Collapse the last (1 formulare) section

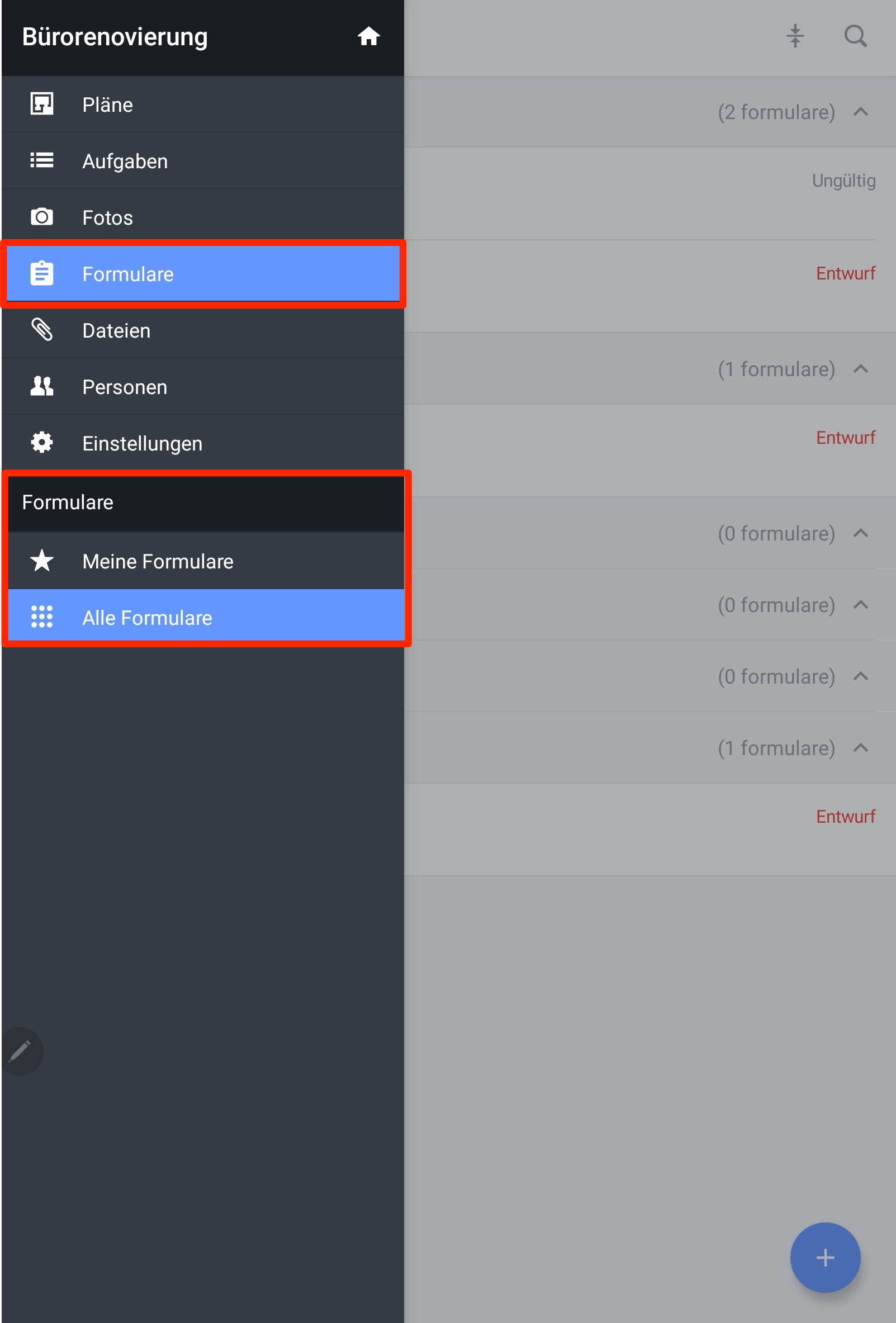point(861,747)
